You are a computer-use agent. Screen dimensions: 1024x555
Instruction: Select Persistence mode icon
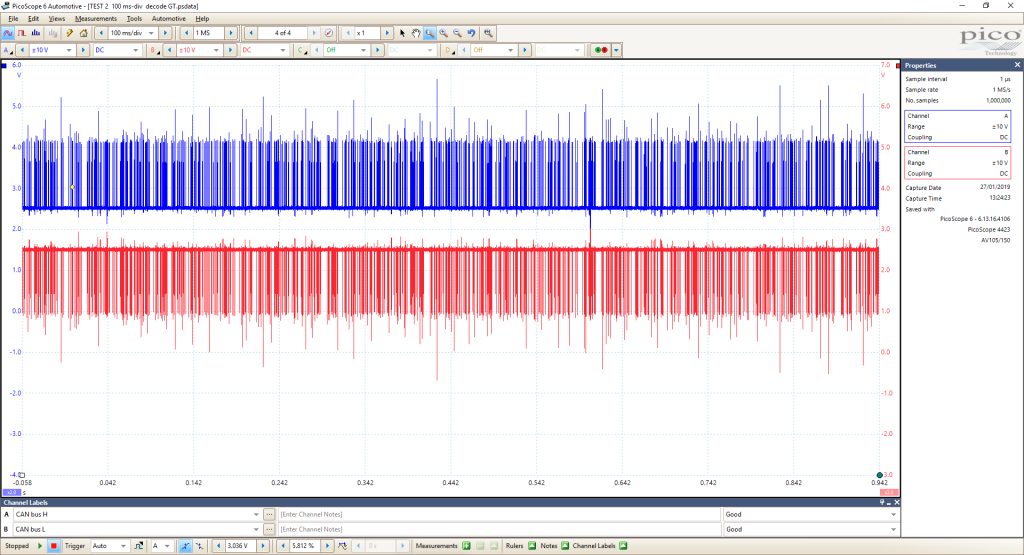tap(22, 33)
